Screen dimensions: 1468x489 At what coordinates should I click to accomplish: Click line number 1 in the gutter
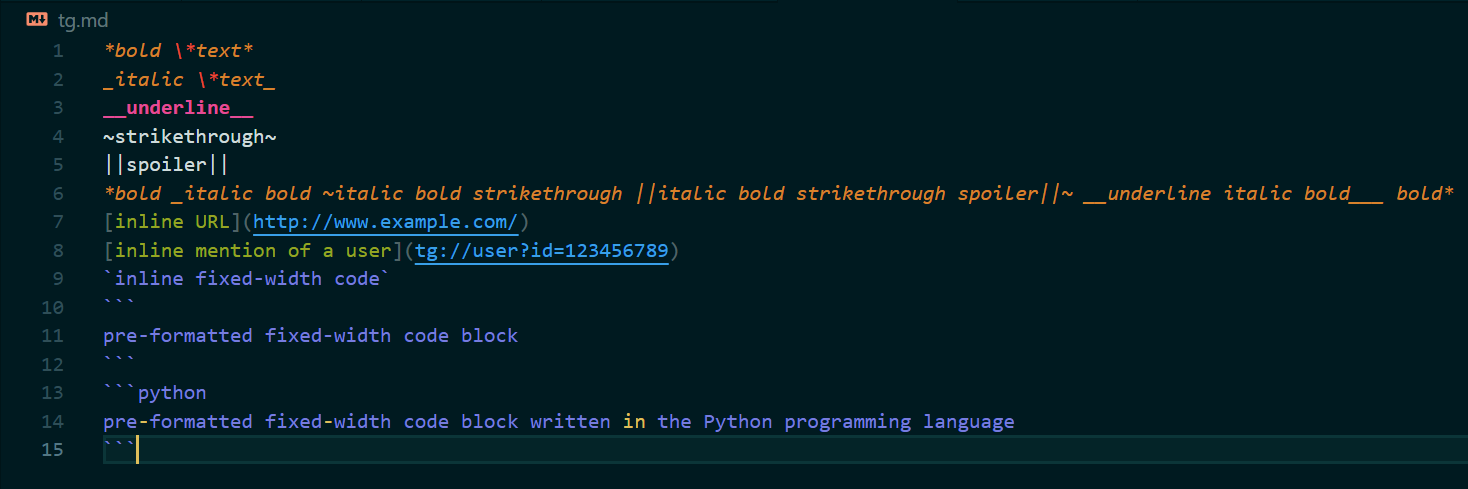(x=57, y=51)
